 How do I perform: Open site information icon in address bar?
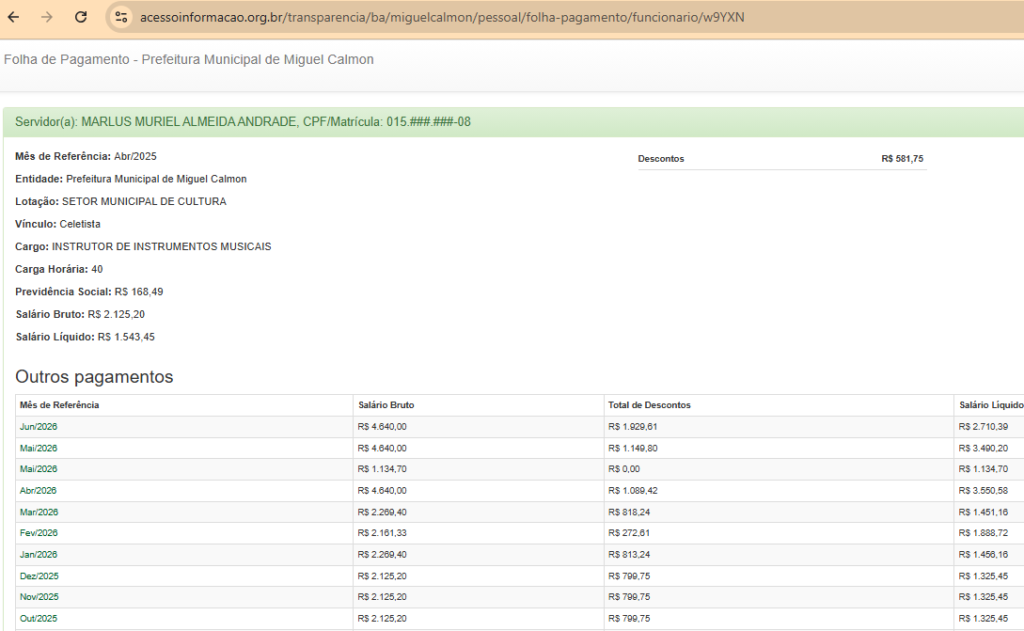[121, 17]
